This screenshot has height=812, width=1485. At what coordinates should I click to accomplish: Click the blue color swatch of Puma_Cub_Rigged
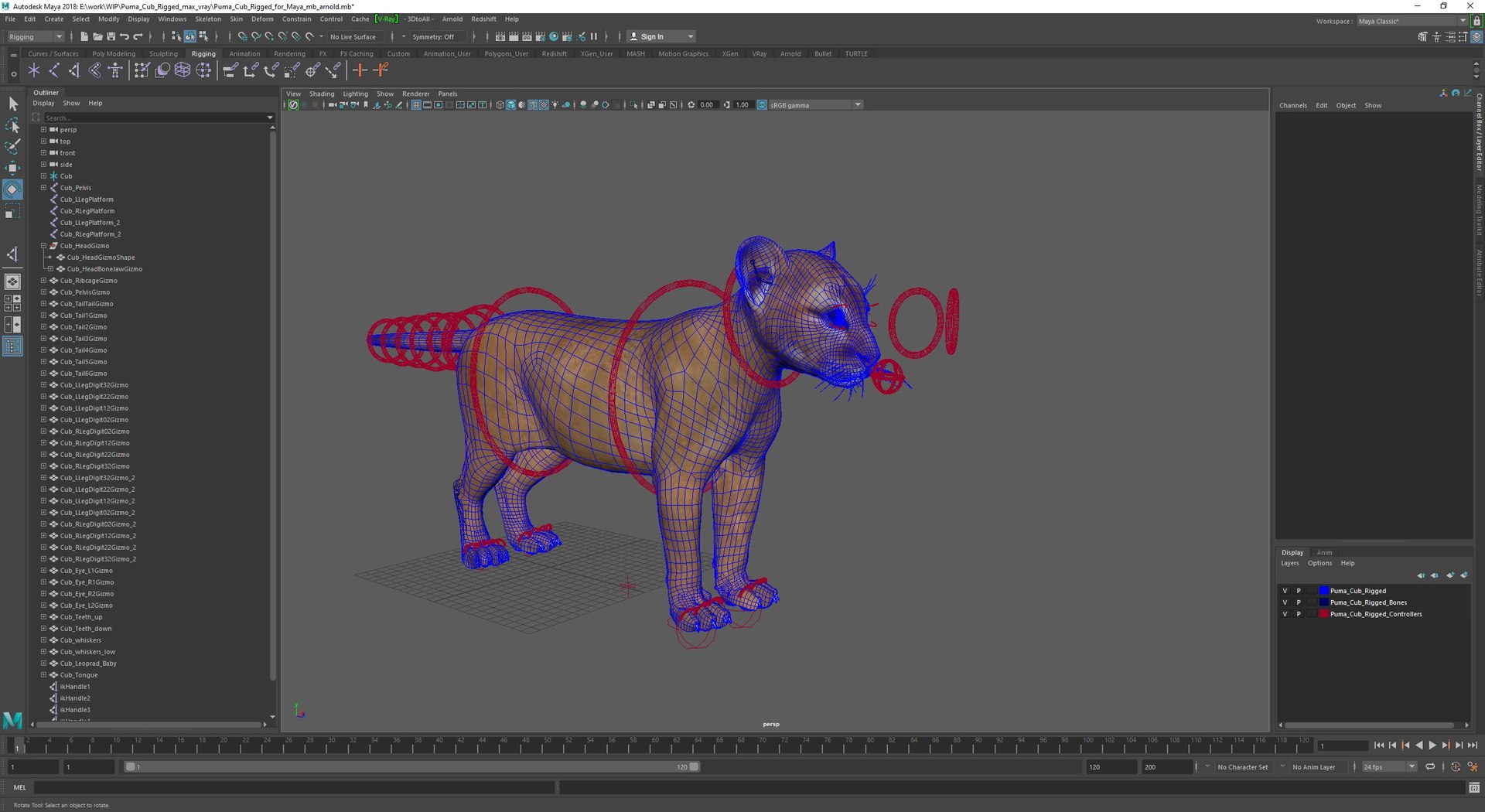pos(1323,591)
